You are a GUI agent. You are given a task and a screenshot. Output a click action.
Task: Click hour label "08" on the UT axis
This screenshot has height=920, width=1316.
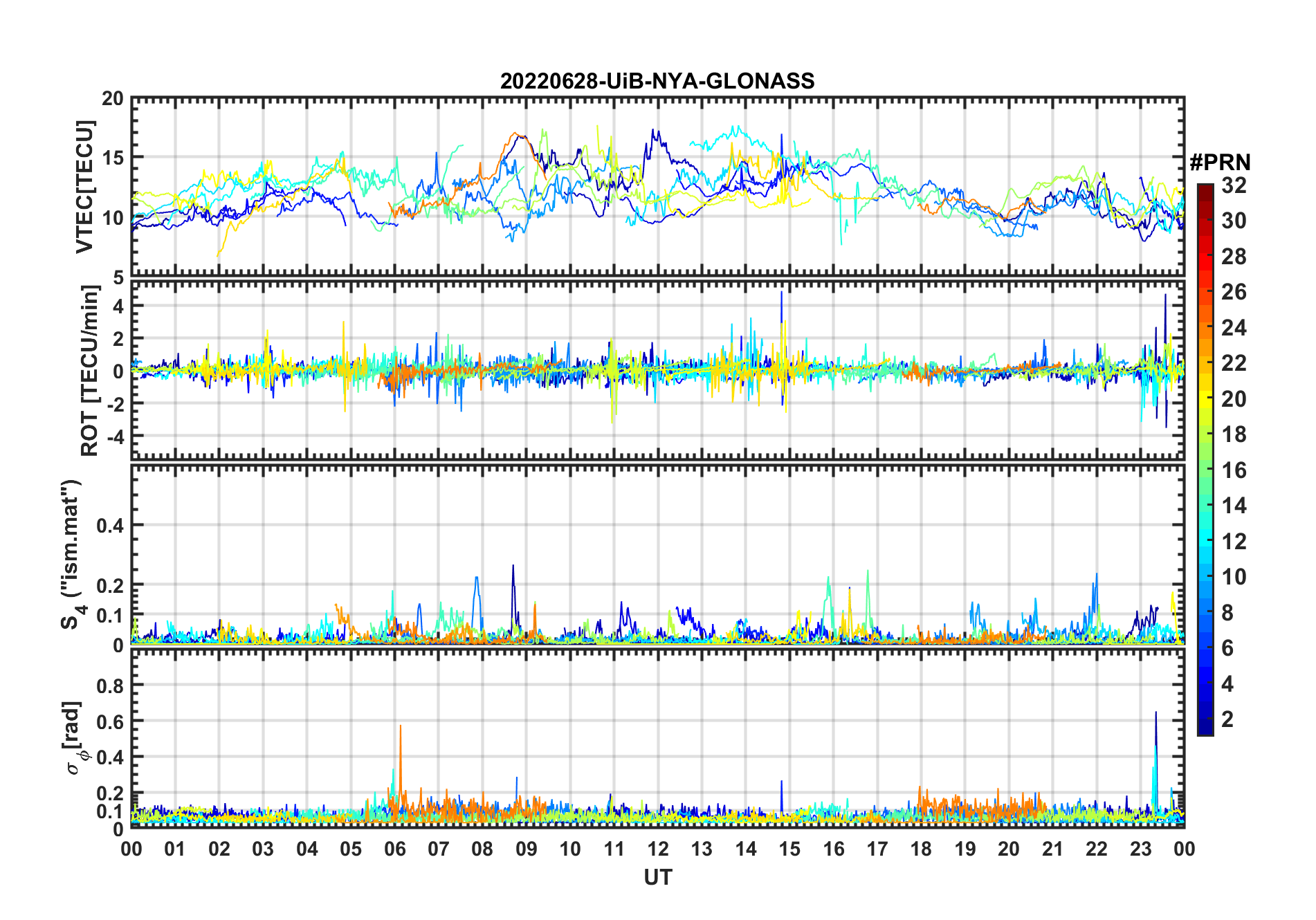[x=482, y=849]
